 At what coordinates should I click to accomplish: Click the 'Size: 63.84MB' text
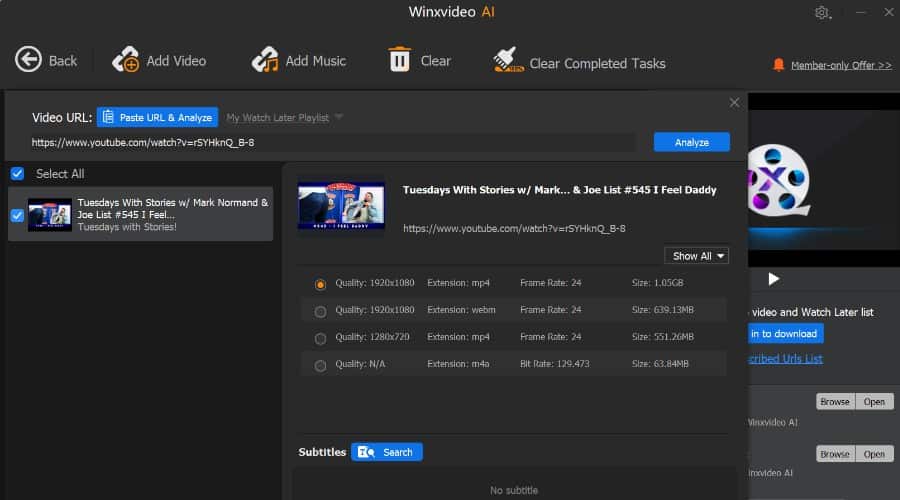coord(660,364)
